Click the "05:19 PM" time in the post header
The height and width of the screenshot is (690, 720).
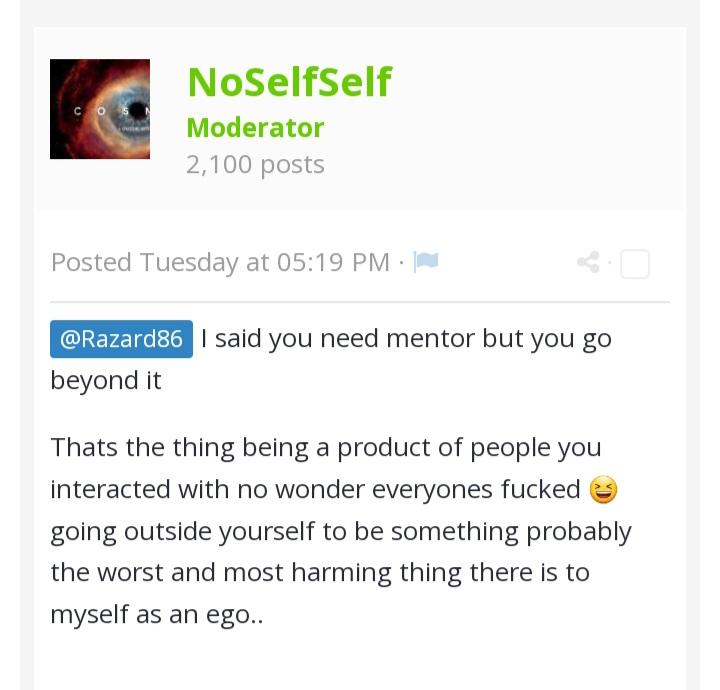pyautogui.click(x=333, y=263)
